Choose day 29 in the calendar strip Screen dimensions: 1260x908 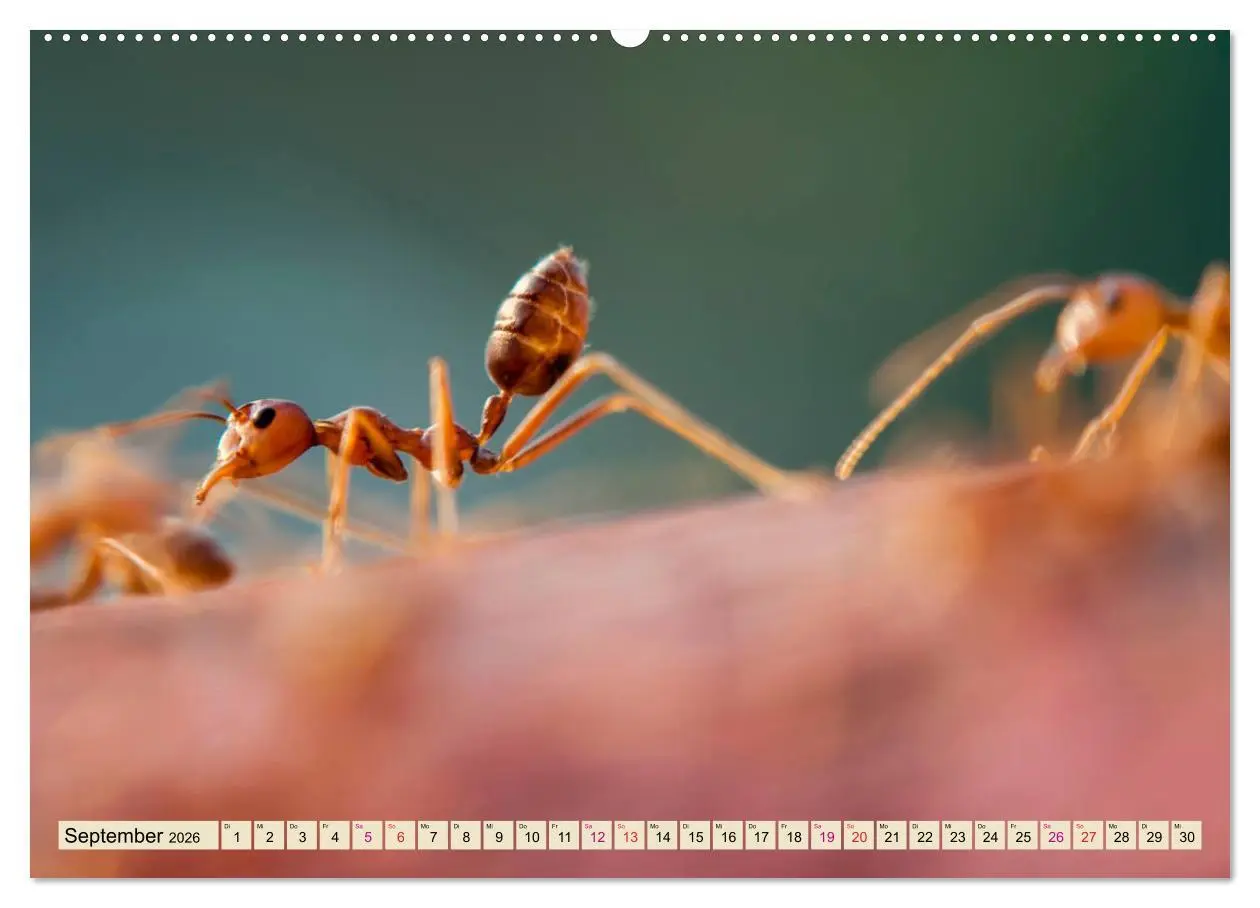[1154, 836]
